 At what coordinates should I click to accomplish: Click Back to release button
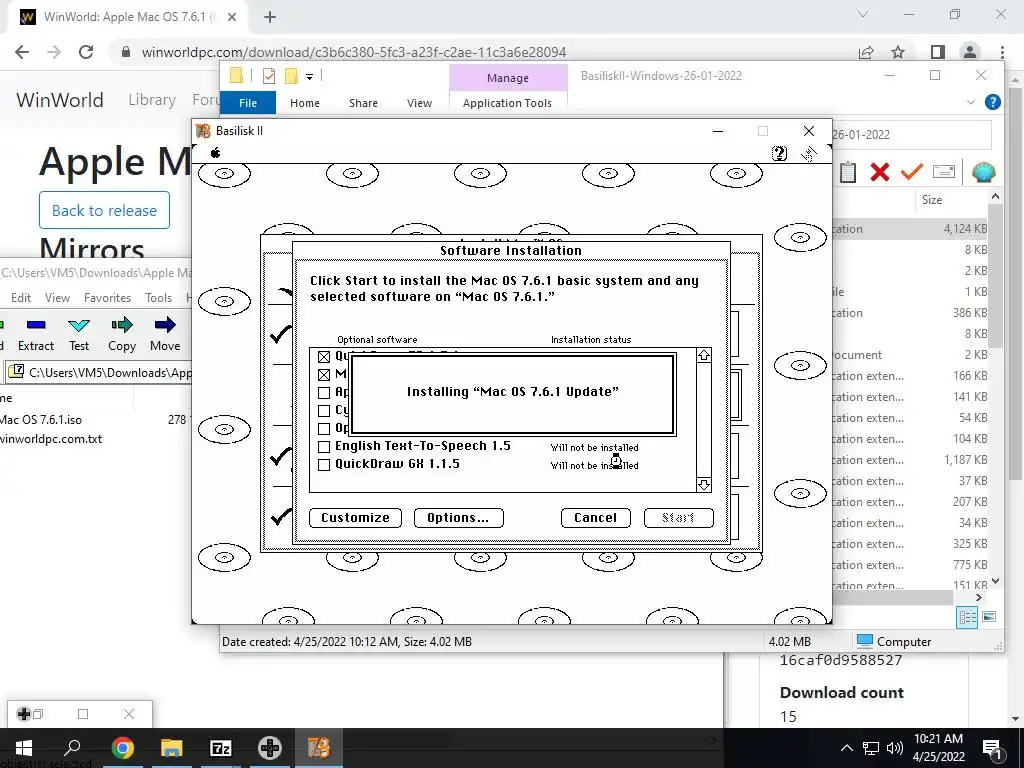(x=104, y=210)
